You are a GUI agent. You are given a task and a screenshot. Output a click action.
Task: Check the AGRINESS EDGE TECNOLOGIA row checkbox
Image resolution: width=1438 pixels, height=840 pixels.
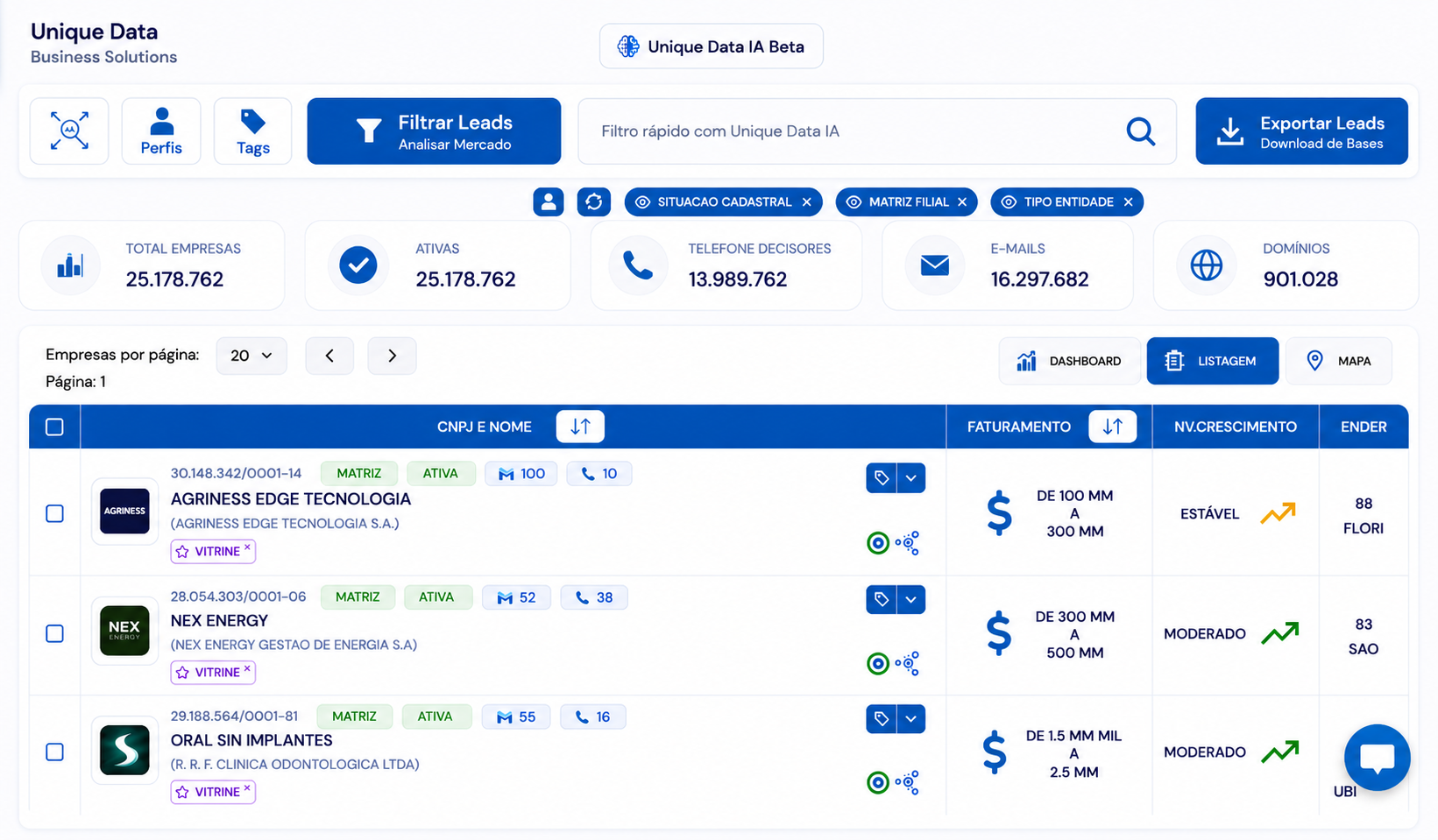click(54, 513)
